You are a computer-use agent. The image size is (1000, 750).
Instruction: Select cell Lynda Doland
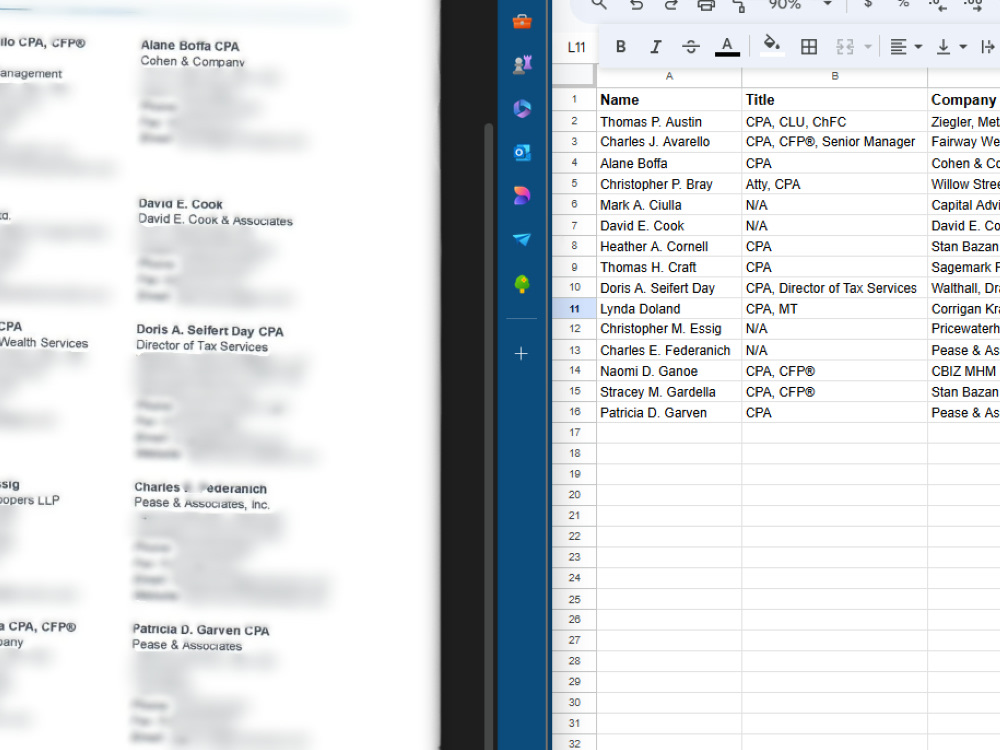coord(669,309)
